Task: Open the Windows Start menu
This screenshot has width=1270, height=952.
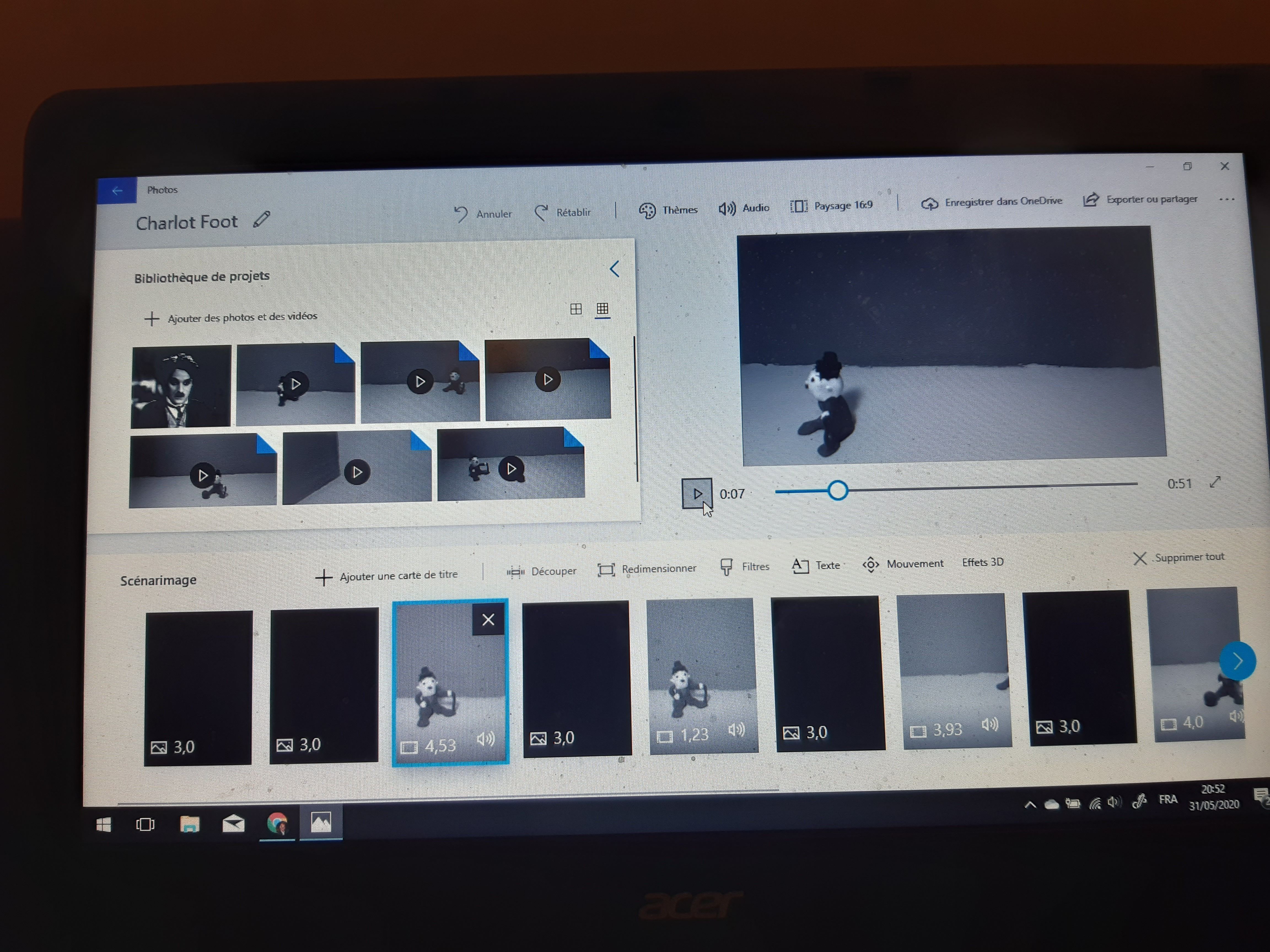Action: pyautogui.click(x=103, y=825)
